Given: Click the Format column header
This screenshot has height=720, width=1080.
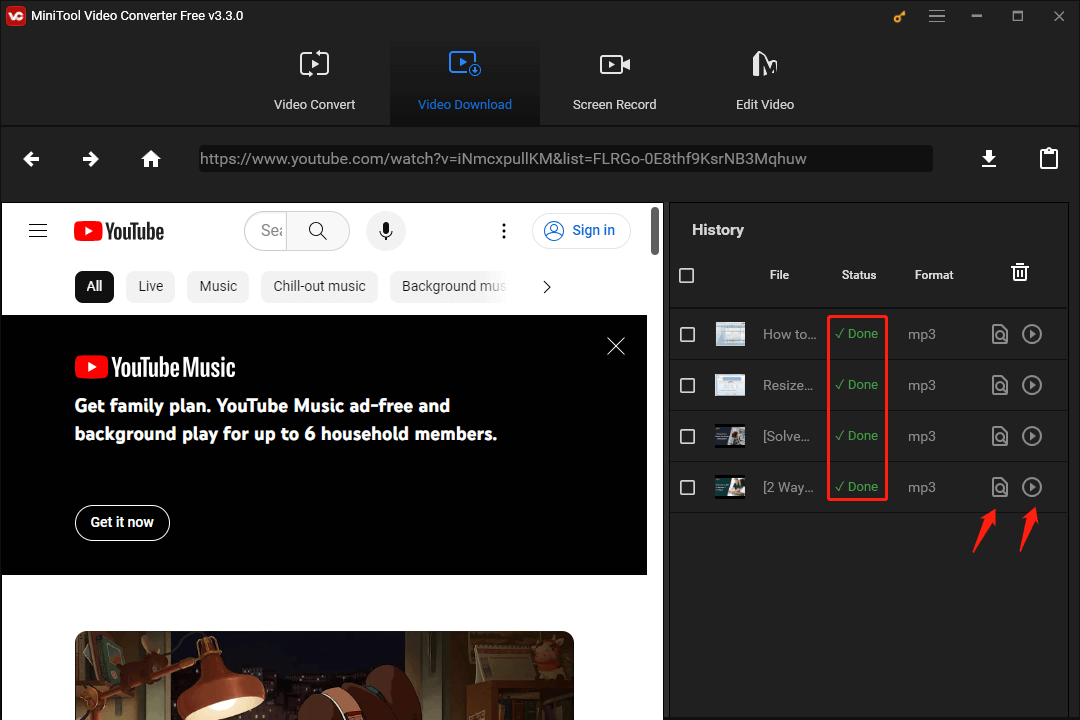Looking at the screenshot, I should pyautogui.click(x=934, y=275).
